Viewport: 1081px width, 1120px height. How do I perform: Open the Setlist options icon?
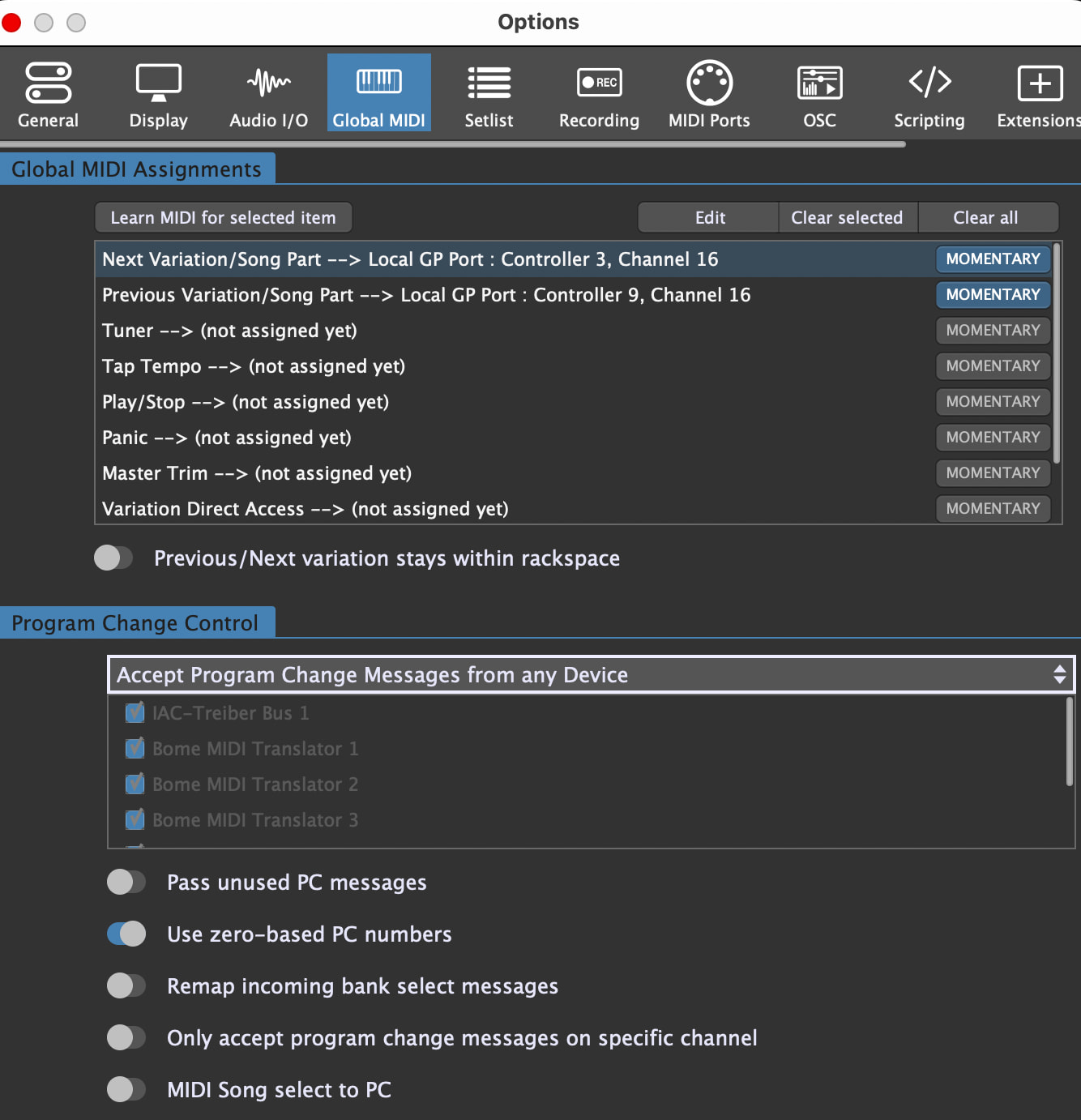[489, 83]
